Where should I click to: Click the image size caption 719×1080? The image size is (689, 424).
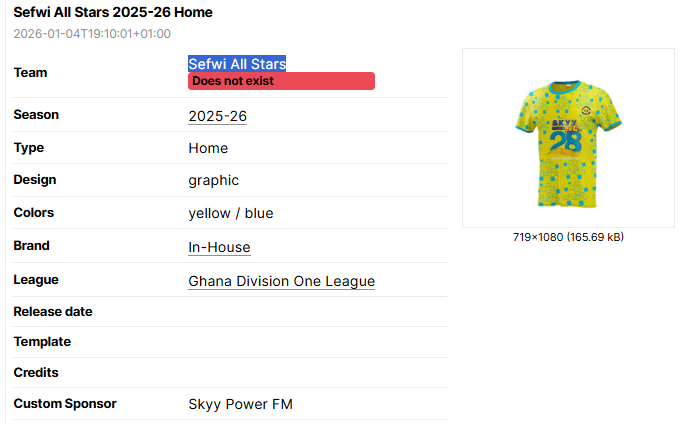tap(568, 237)
